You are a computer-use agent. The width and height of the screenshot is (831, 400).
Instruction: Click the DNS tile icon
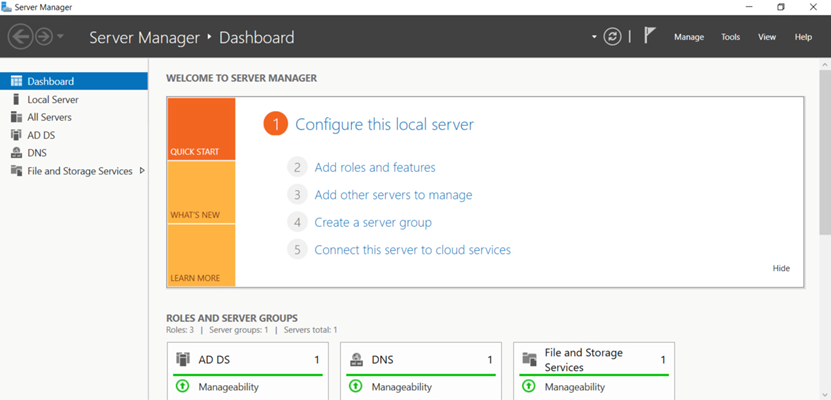[357, 359]
